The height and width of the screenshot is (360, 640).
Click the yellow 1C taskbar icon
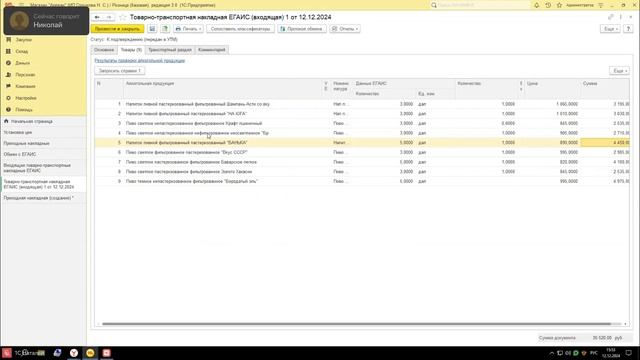pyautogui.click(x=90, y=353)
